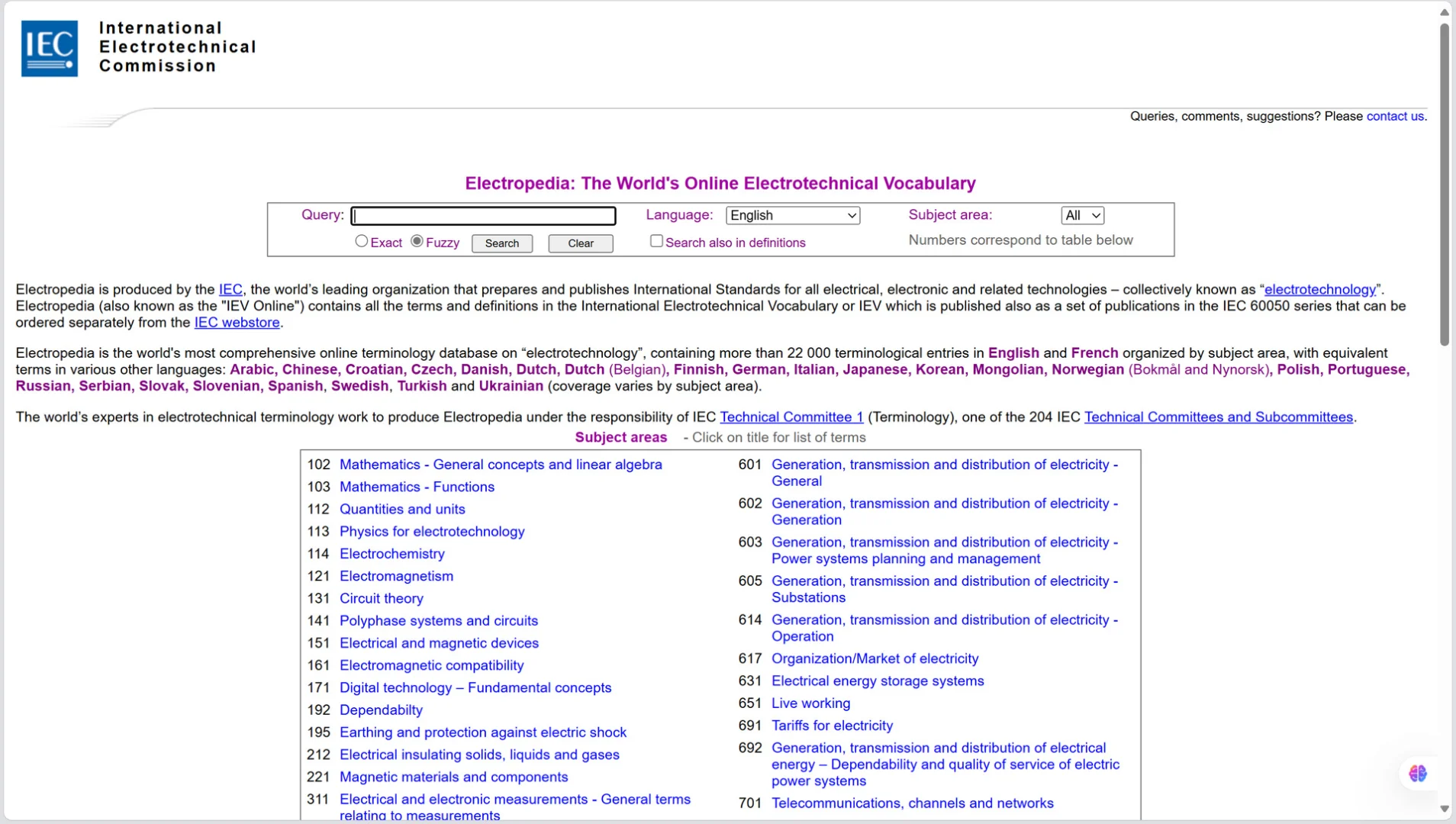Image resolution: width=1456 pixels, height=824 pixels.
Task: Open Mathematics - General concepts and linear algebra
Action: (501, 465)
